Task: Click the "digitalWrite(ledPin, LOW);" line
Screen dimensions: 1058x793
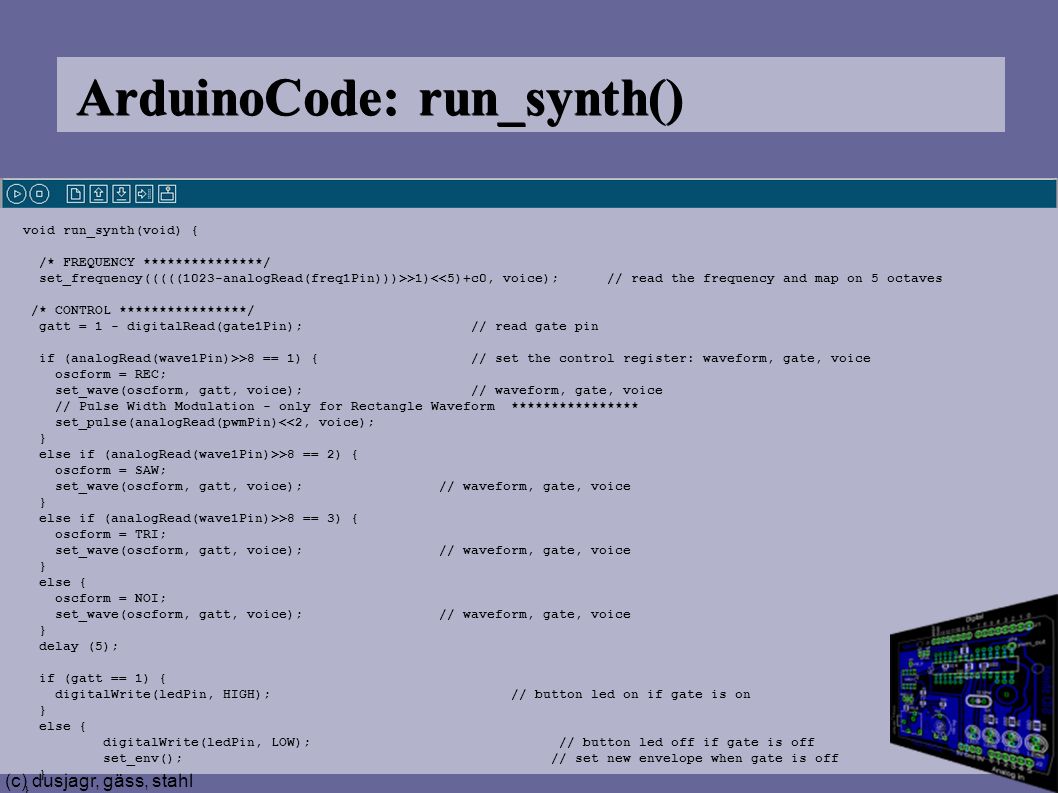Action: (x=206, y=742)
